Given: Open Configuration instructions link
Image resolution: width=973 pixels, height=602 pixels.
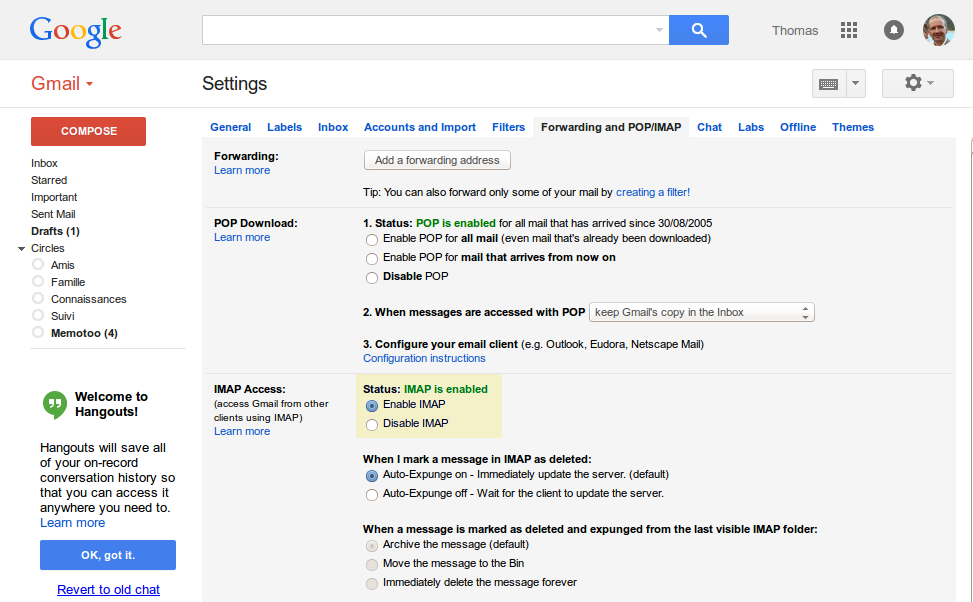Looking at the screenshot, I should (x=424, y=358).
